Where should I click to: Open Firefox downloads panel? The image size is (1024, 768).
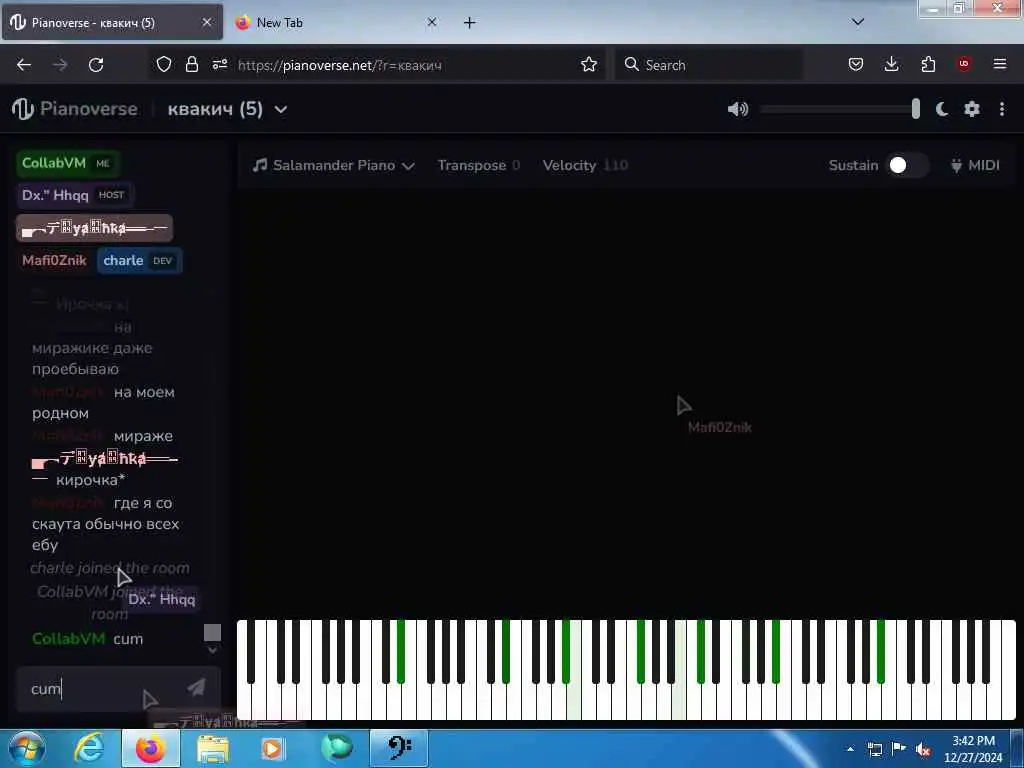[891, 64]
